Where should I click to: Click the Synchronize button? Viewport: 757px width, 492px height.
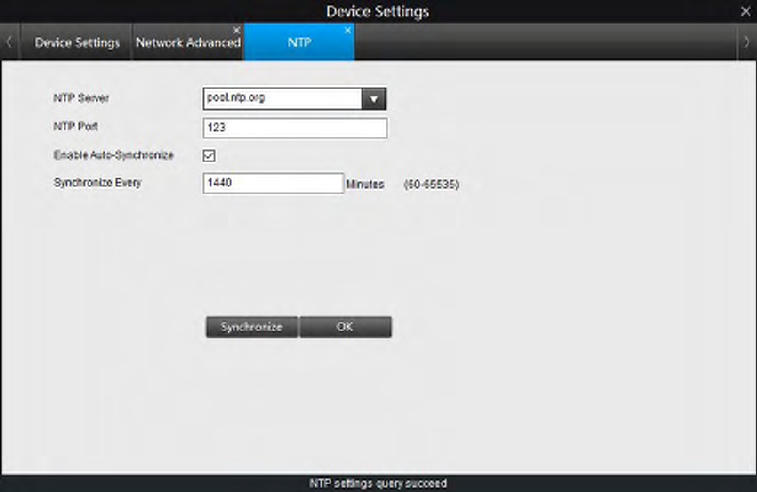[x=252, y=327]
